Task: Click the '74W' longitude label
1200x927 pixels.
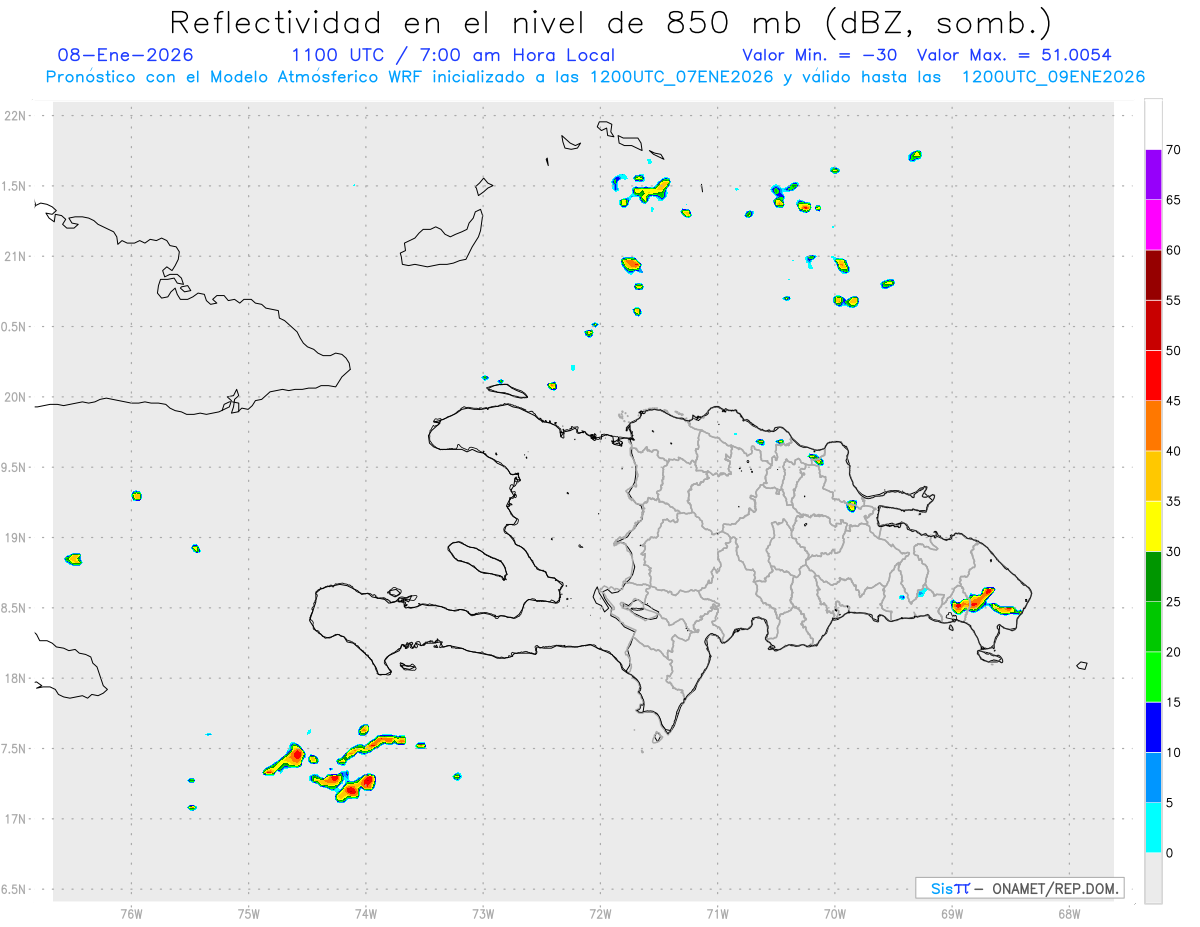Action: tap(365, 913)
